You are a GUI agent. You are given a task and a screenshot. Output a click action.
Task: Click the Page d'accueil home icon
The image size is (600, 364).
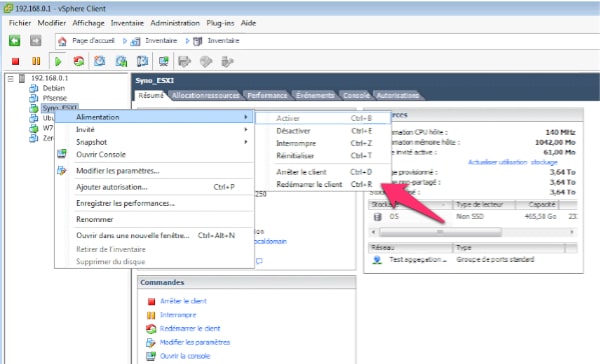pyautogui.click(x=62, y=41)
